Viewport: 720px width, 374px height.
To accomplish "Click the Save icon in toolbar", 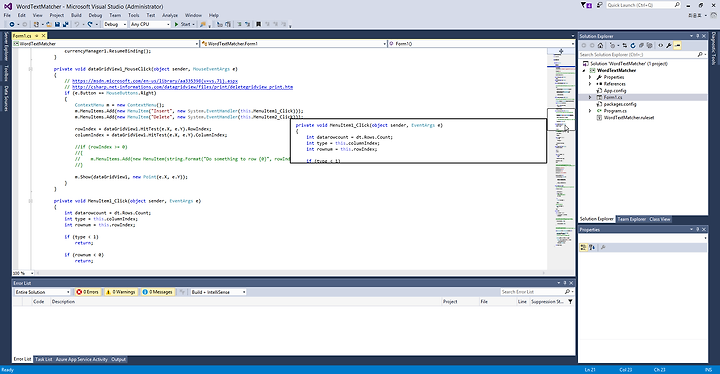I will [57, 24].
